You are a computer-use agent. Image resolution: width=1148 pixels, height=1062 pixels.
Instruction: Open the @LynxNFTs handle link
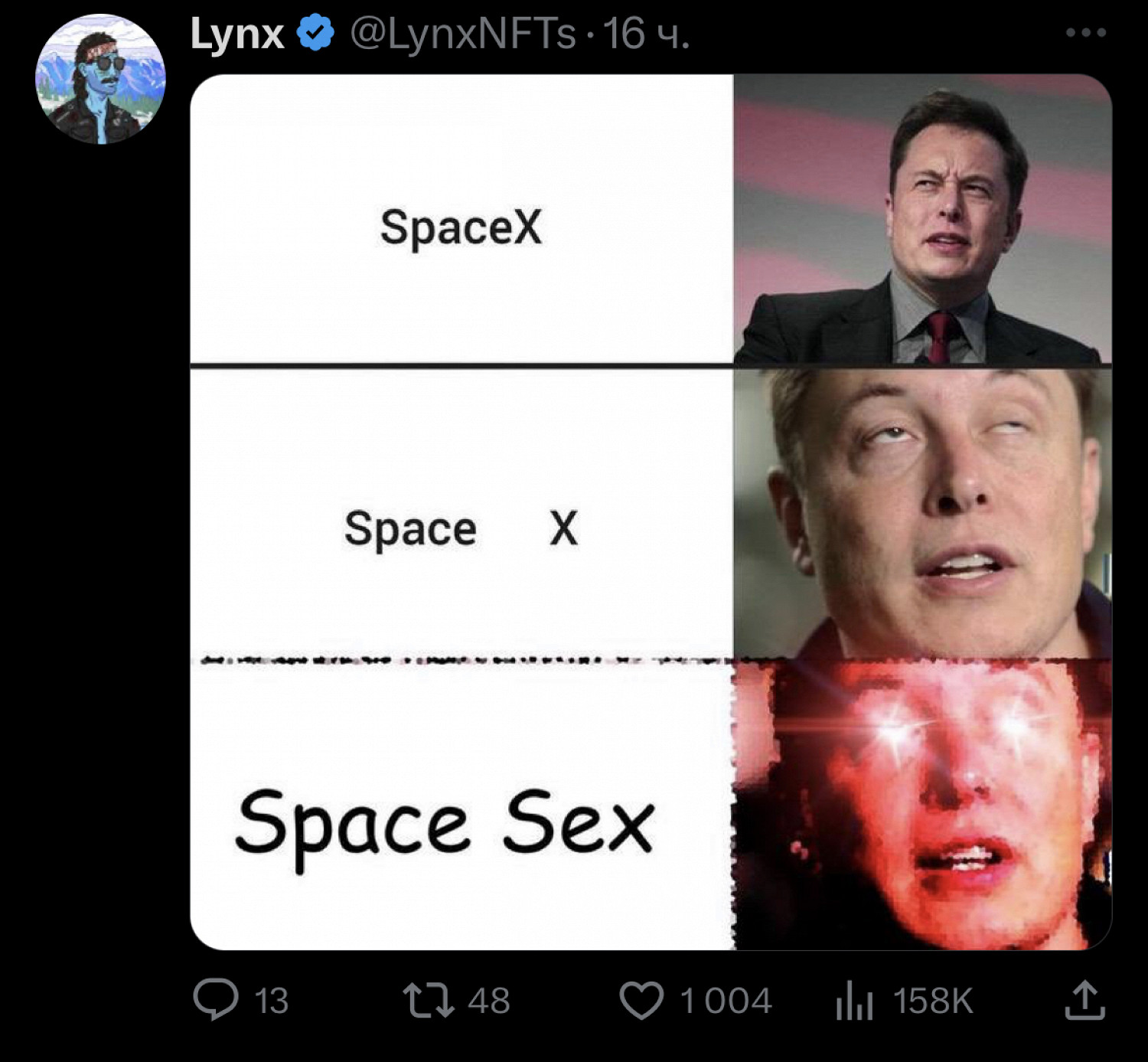pos(462,34)
